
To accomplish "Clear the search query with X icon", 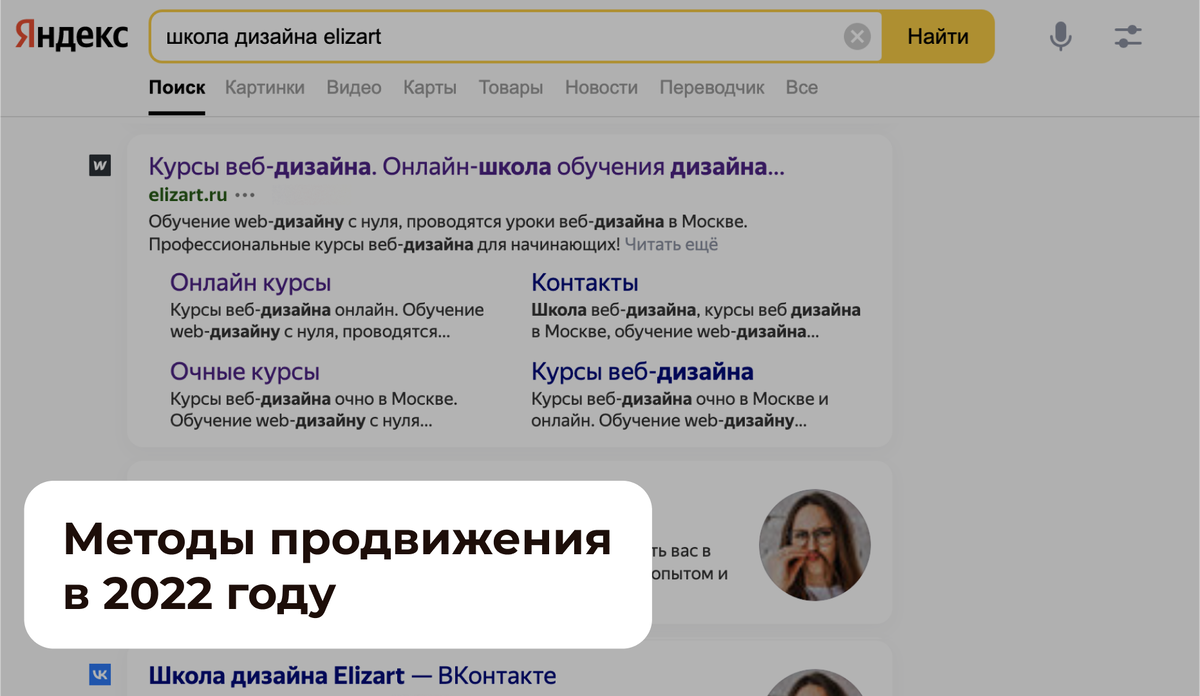I will click(857, 37).
